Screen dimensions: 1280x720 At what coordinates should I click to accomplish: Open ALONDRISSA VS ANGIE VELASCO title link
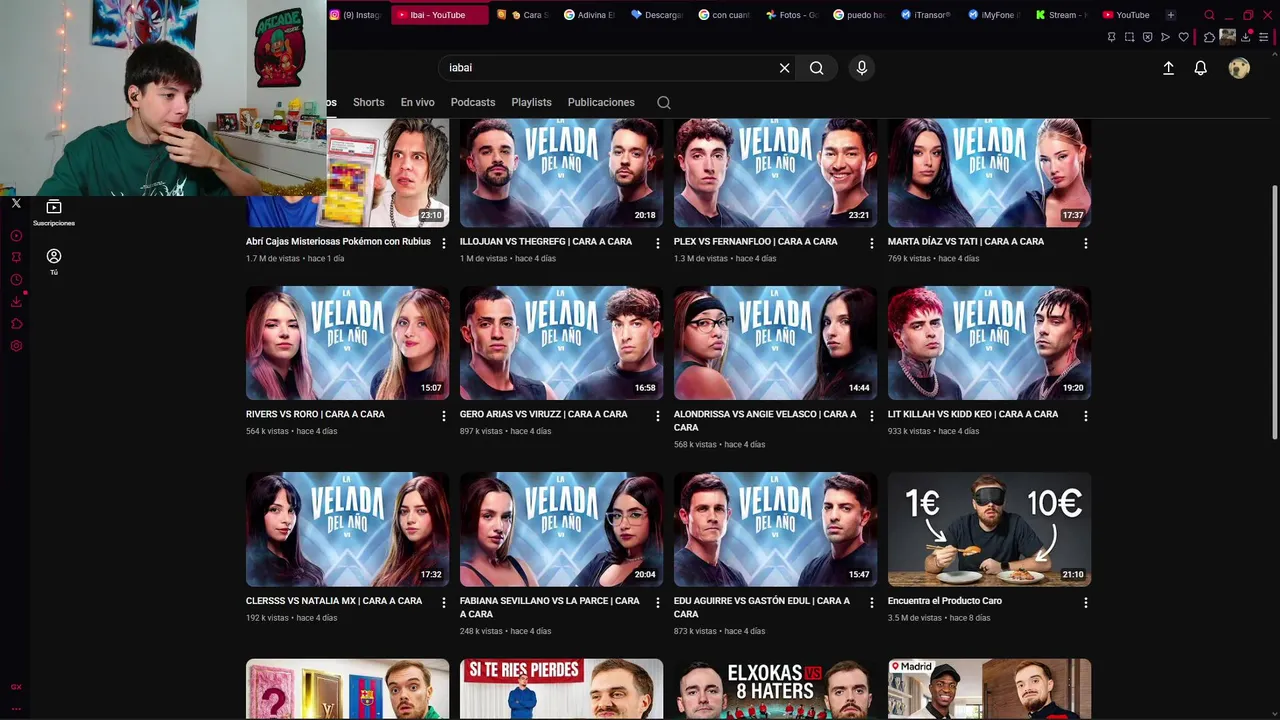pos(765,420)
